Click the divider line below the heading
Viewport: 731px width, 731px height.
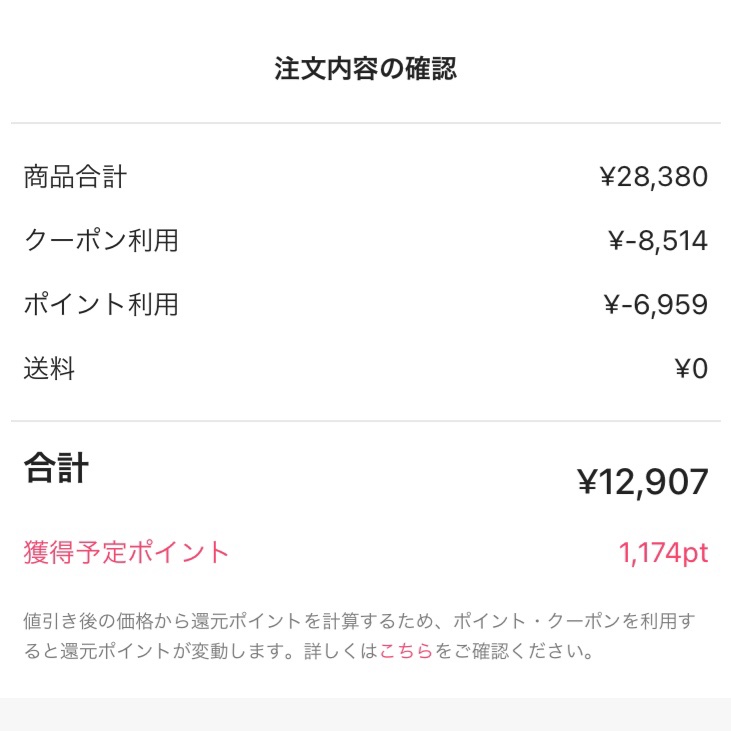tap(366, 123)
